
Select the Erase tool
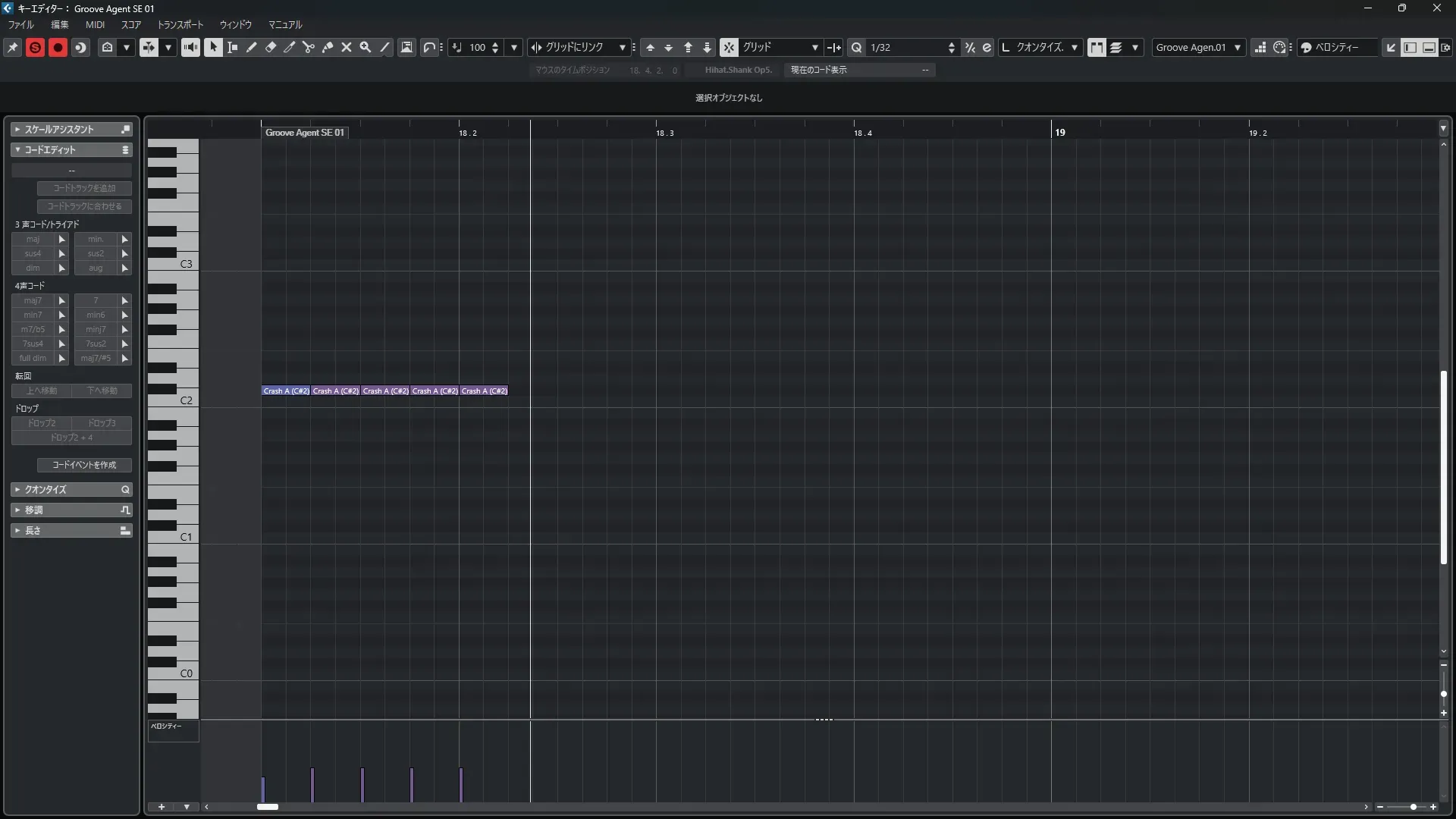(271, 47)
